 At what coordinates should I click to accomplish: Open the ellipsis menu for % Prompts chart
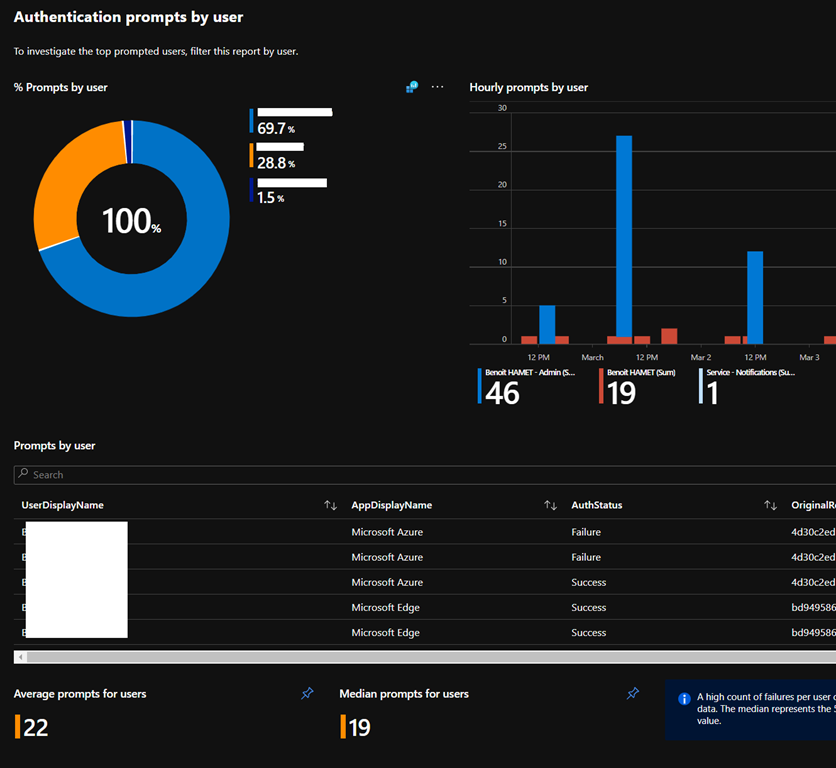[437, 87]
